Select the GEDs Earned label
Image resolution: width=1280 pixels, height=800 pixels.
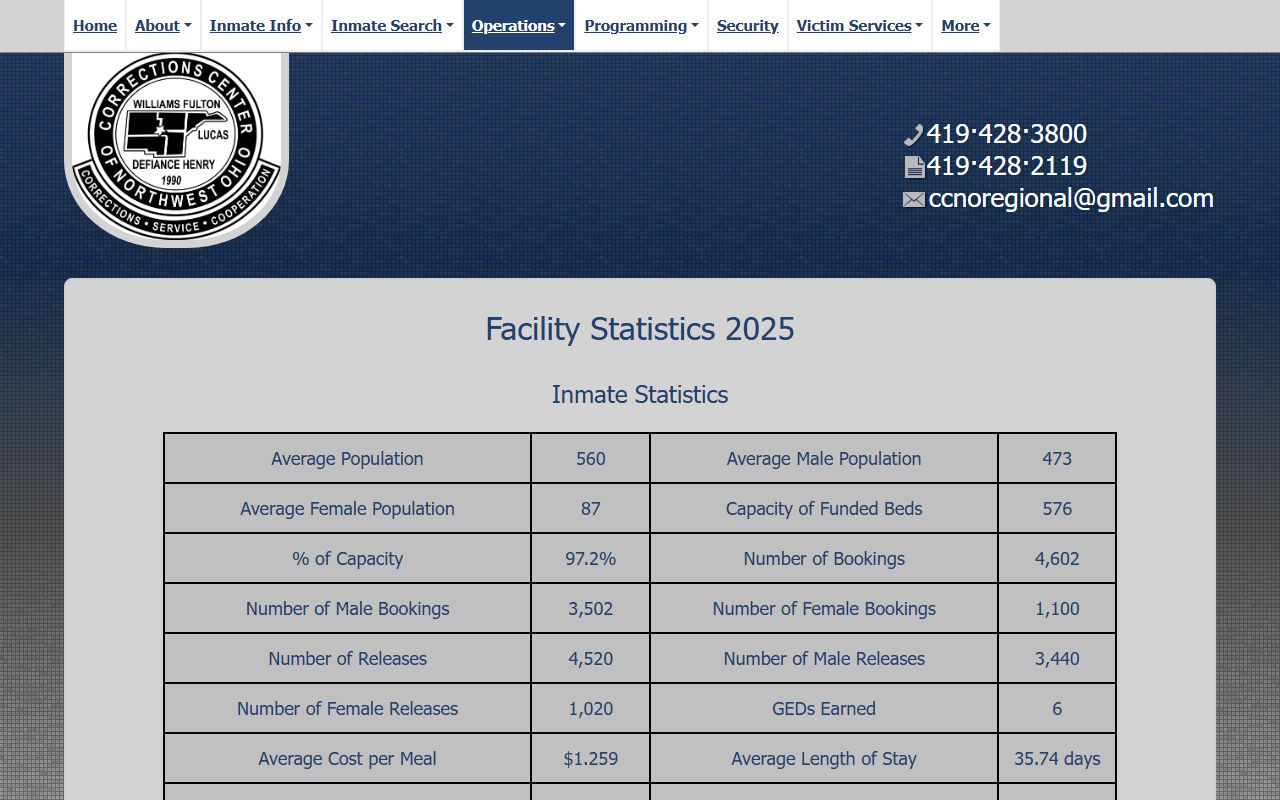(824, 709)
